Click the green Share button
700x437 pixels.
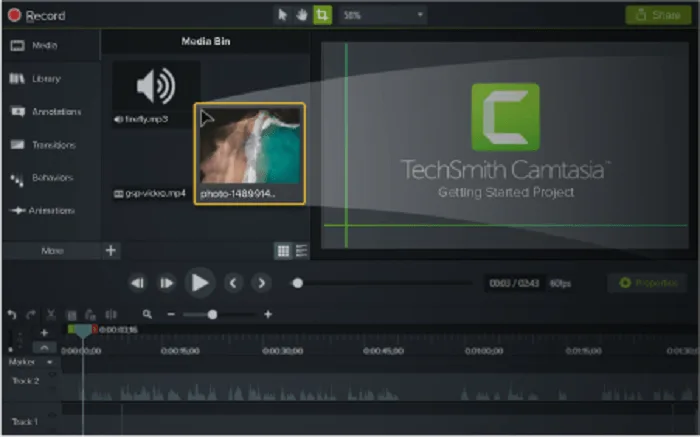click(x=658, y=15)
